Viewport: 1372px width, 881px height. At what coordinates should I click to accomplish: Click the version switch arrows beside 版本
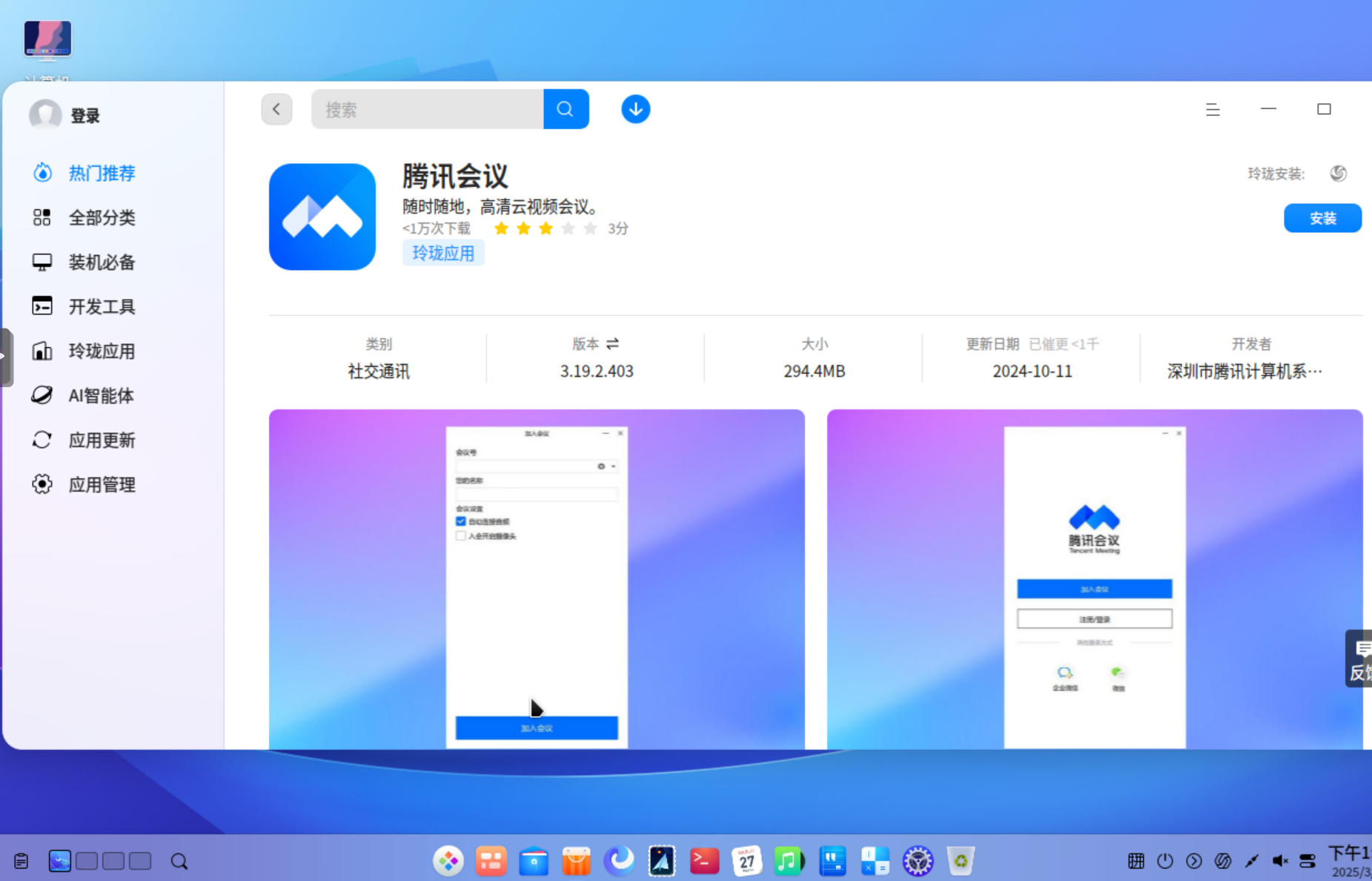coord(612,344)
